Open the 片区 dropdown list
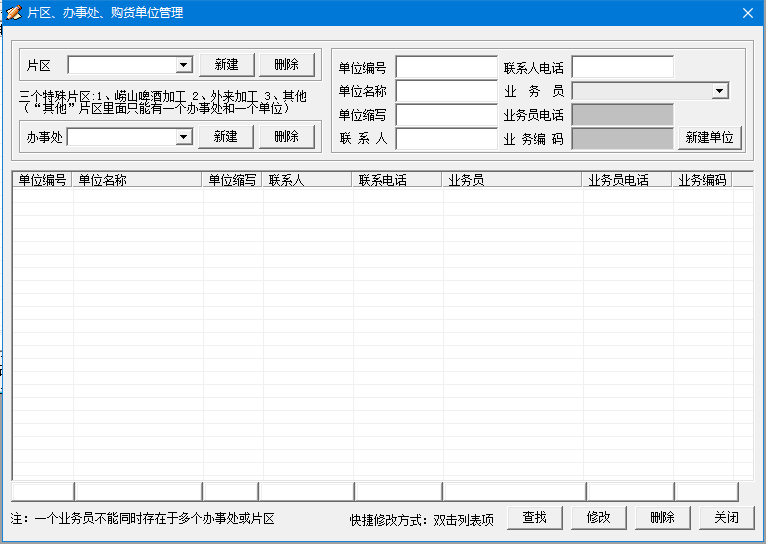Viewport: 766px width, 544px height. 184,65
